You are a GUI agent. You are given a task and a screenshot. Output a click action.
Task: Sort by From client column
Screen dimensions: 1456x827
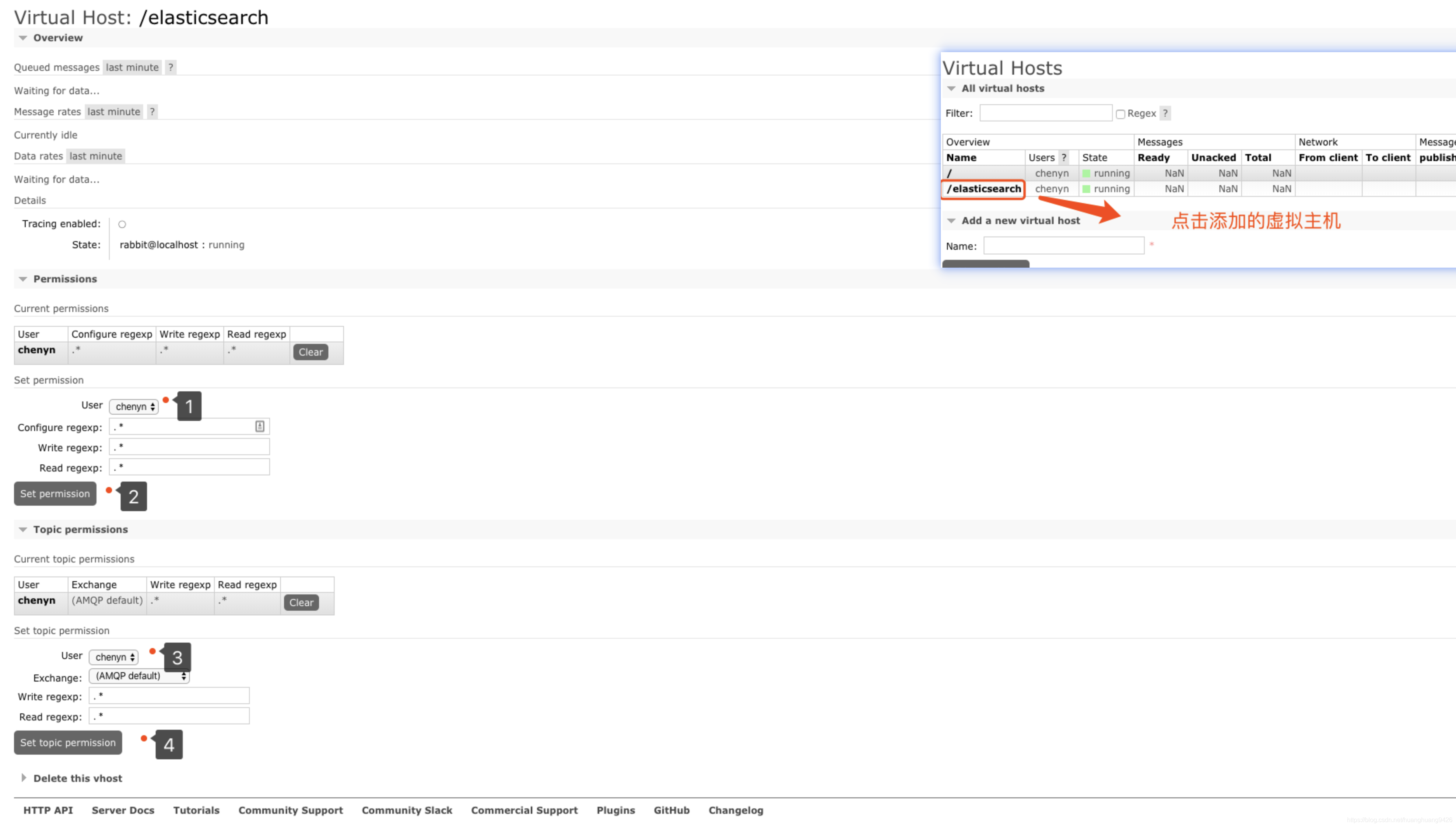coord(1328,157)
